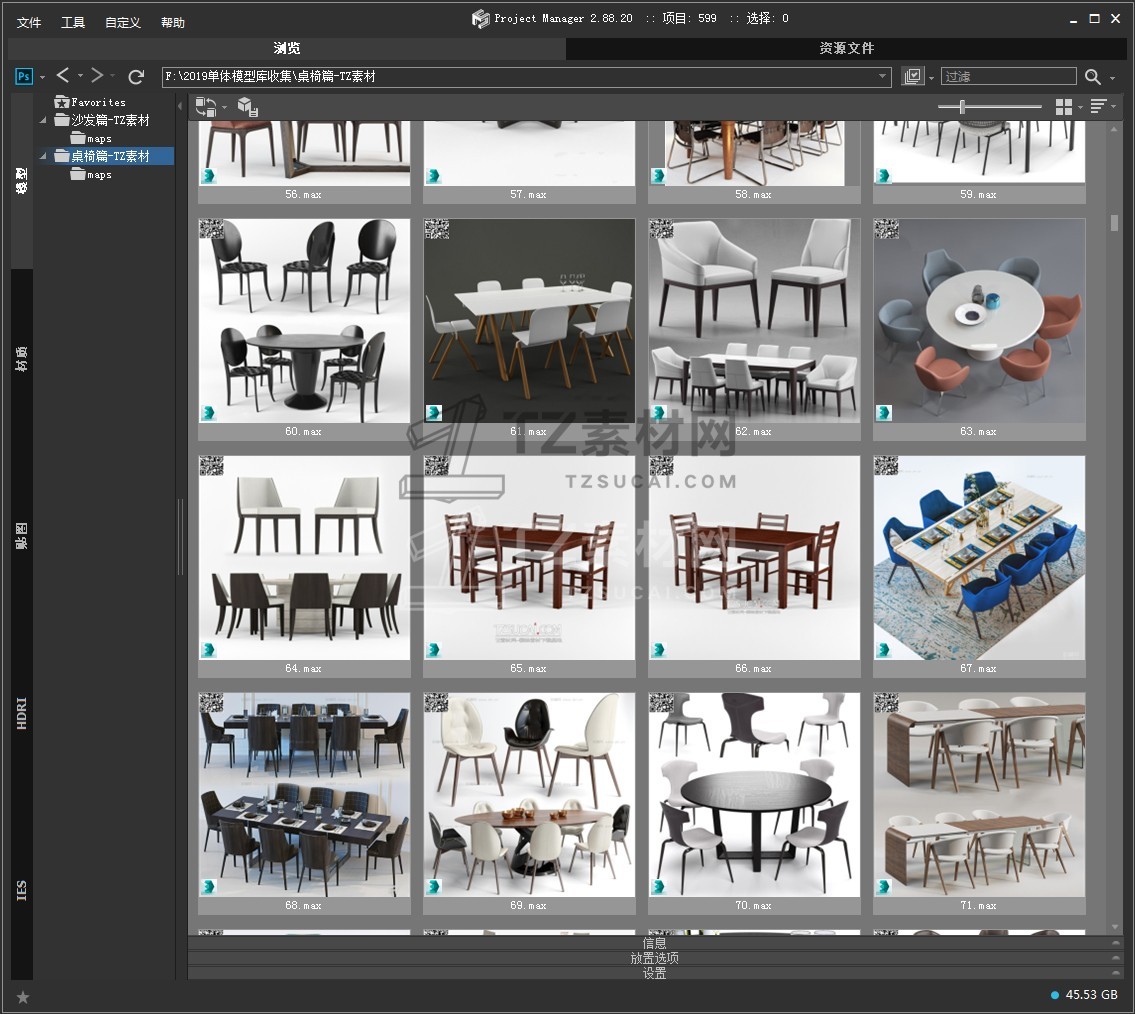
Task: Click the swap-arrows icon above thumbnails
Action: [x=206, y=107]
